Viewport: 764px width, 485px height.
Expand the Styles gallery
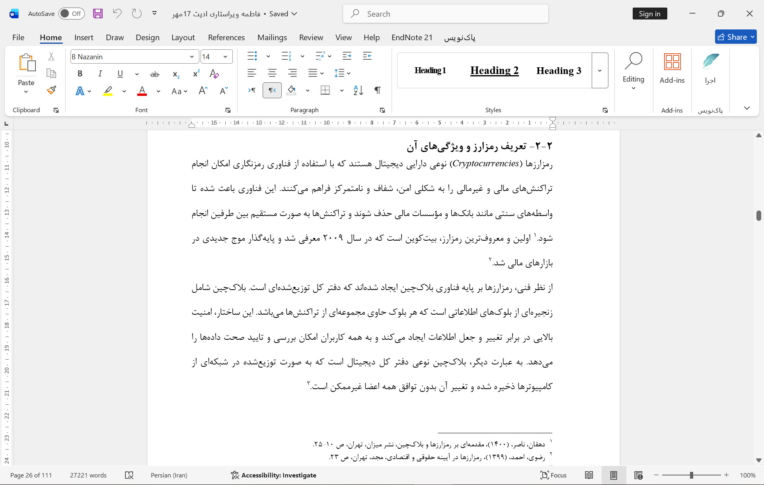tap(600, 71)
